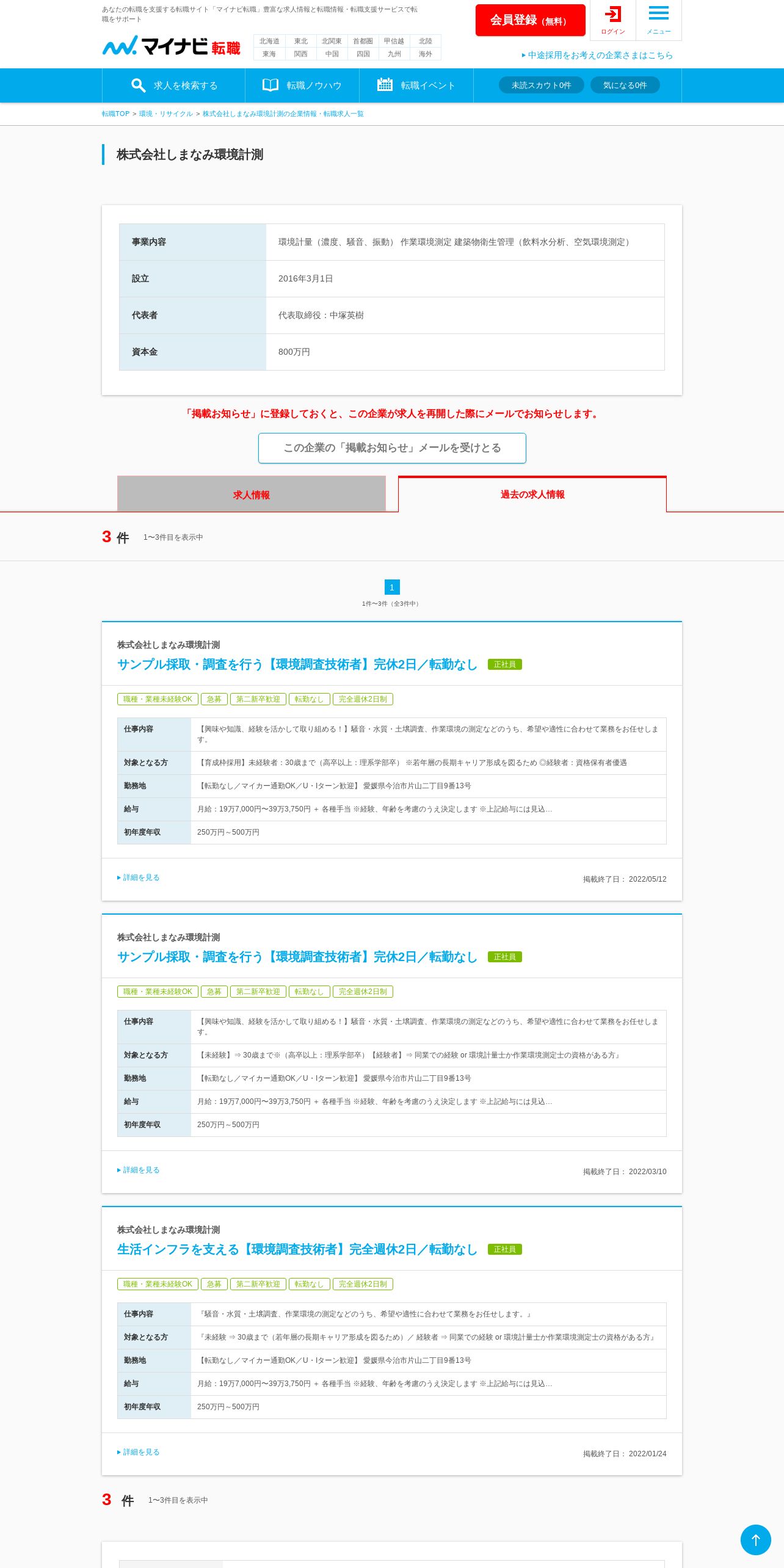Click 詳細を見る for the 2022/01/24 listing
The width and height of the screenshot is (784, 1568).
(x=139, y=1452)
